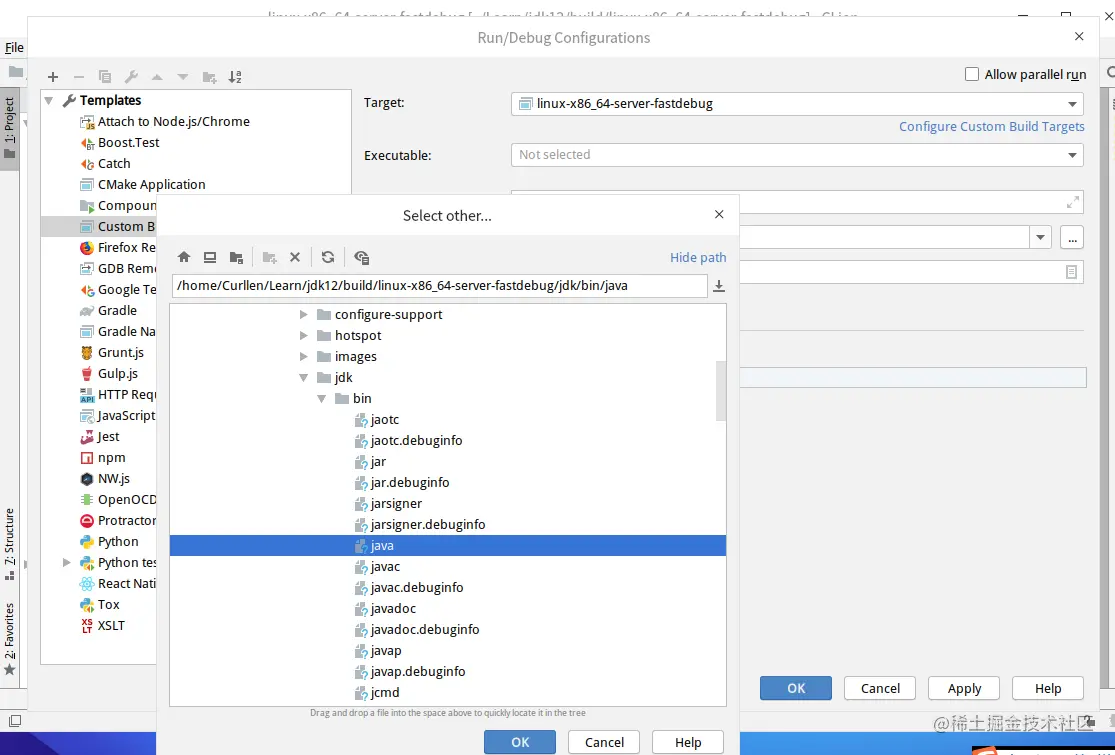
Task: Click Apply in Run/Debug Configurations
Action: coord(964,688)
